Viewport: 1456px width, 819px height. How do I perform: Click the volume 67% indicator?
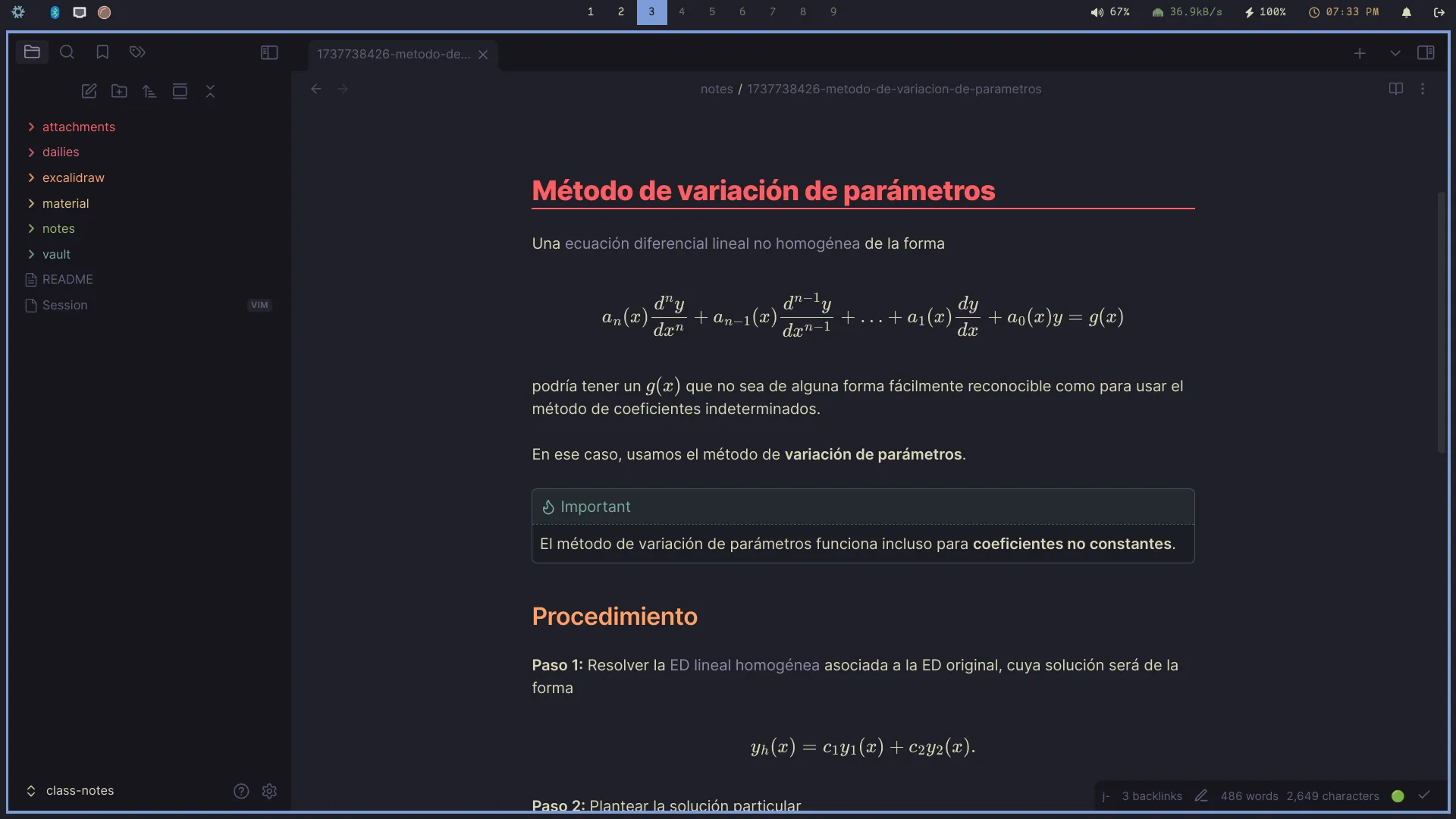1110,12
